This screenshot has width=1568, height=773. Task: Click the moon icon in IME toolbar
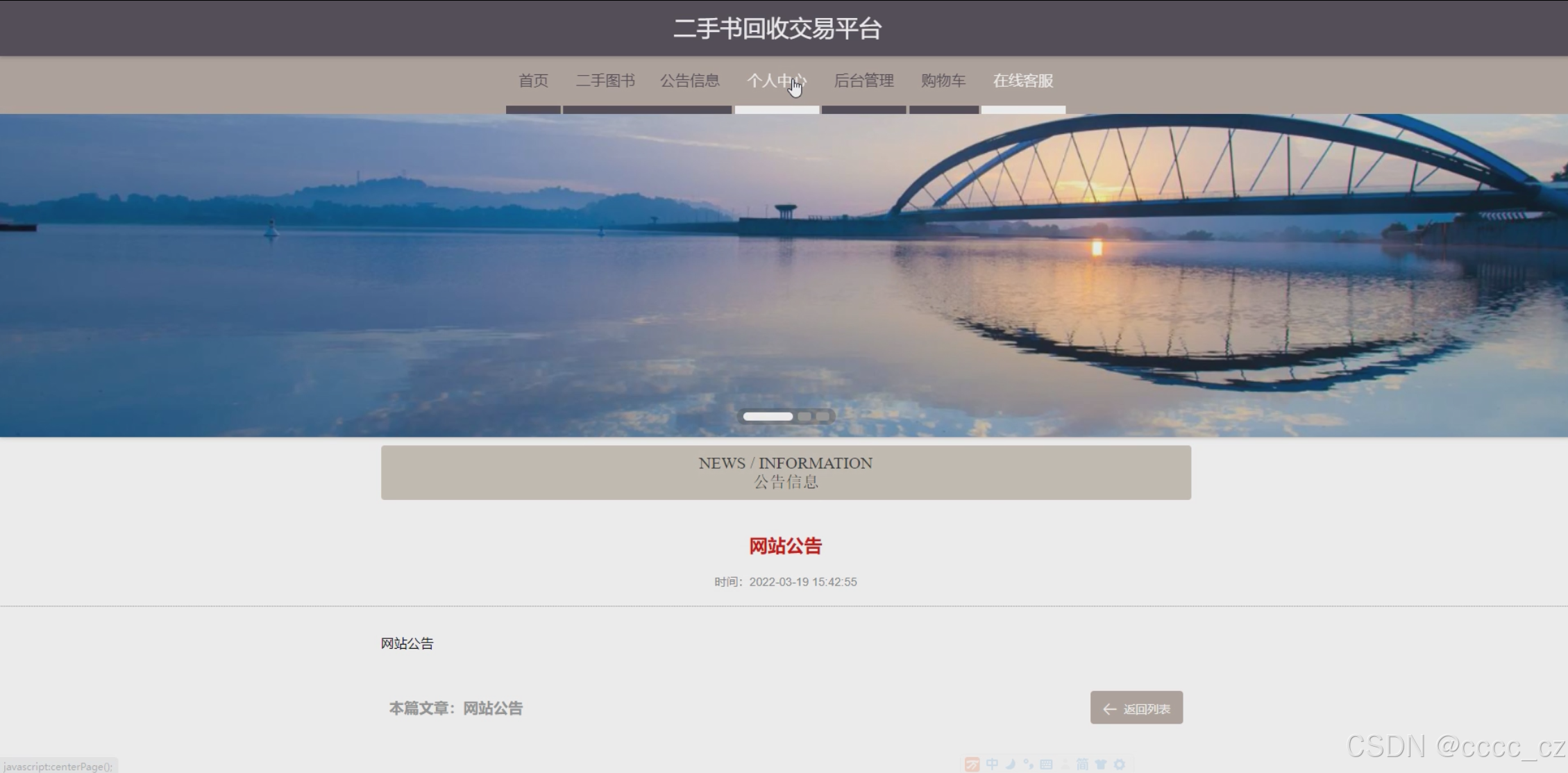click(1011, 764)
